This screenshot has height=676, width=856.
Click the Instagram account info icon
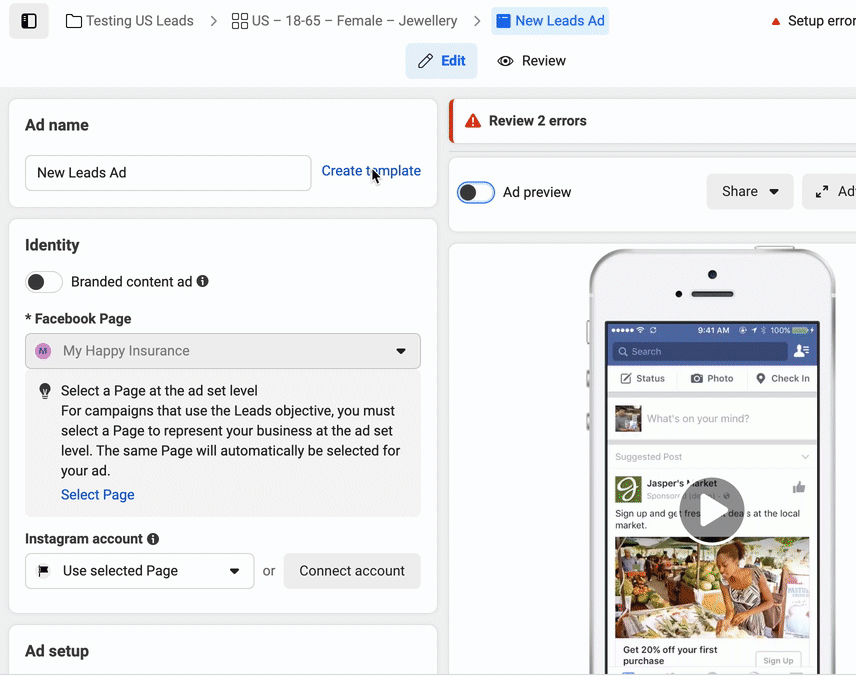point(153,539)
